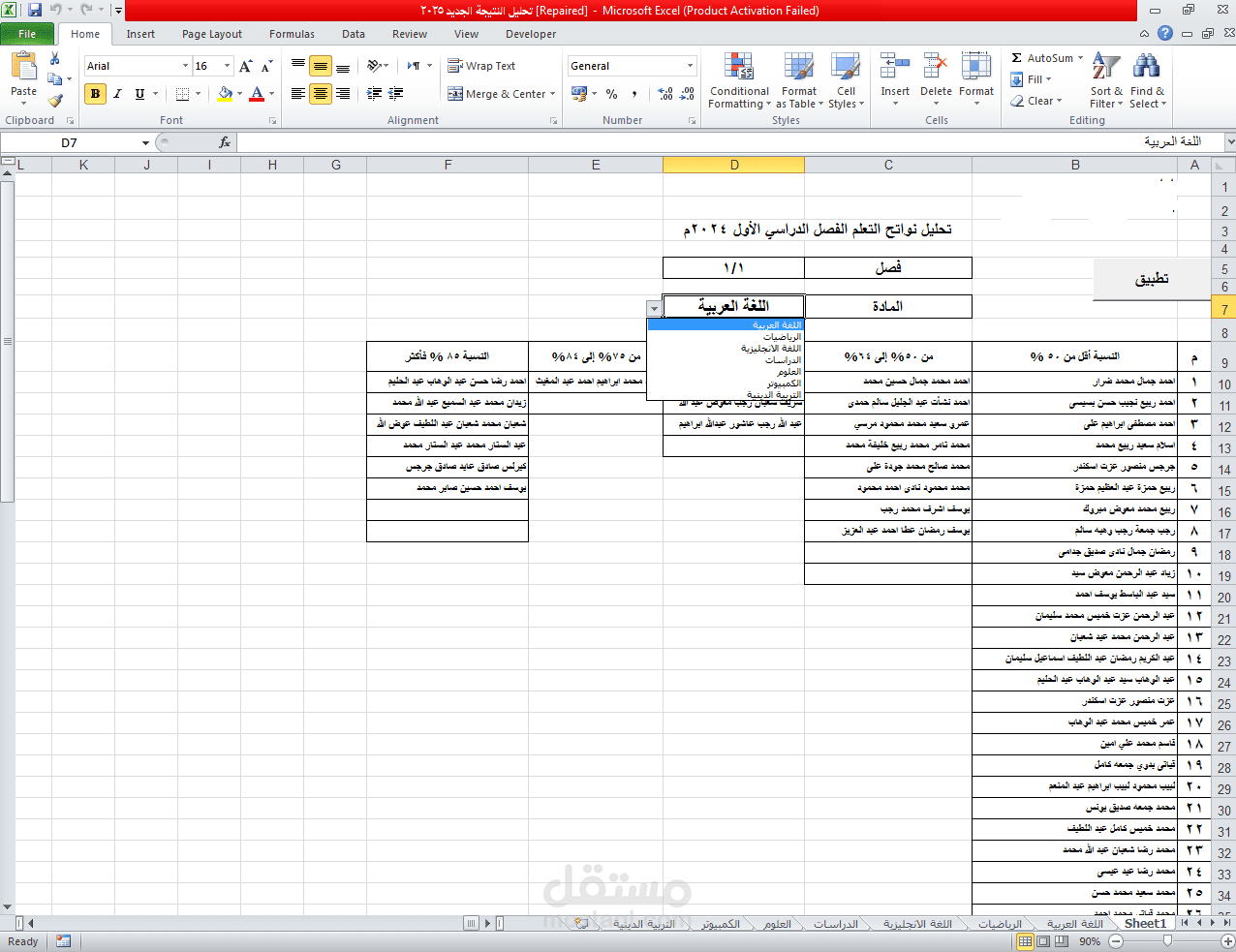This screenshot has height=952, width=1236.
Task: Open the الرياضيات sheet tab
Action: (x=1000, y=924)
